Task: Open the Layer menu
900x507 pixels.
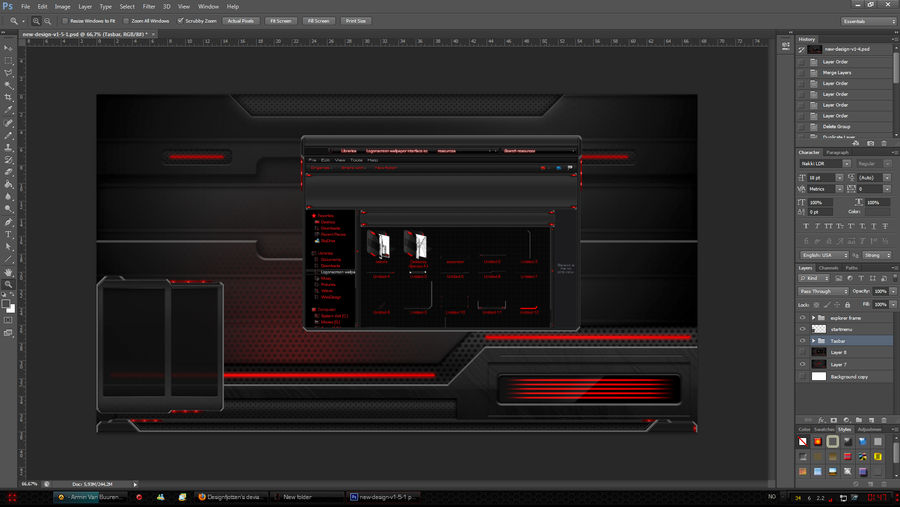Action: tap(85, 6)
